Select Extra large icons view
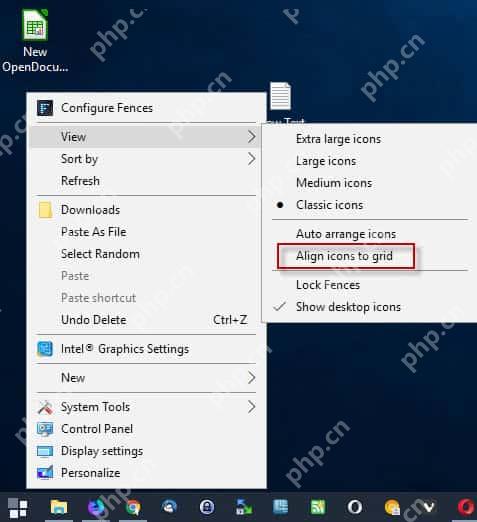Image resolution: width=477 pixels, height=522 pixels. pyautogui.click(x=370, y=139)
